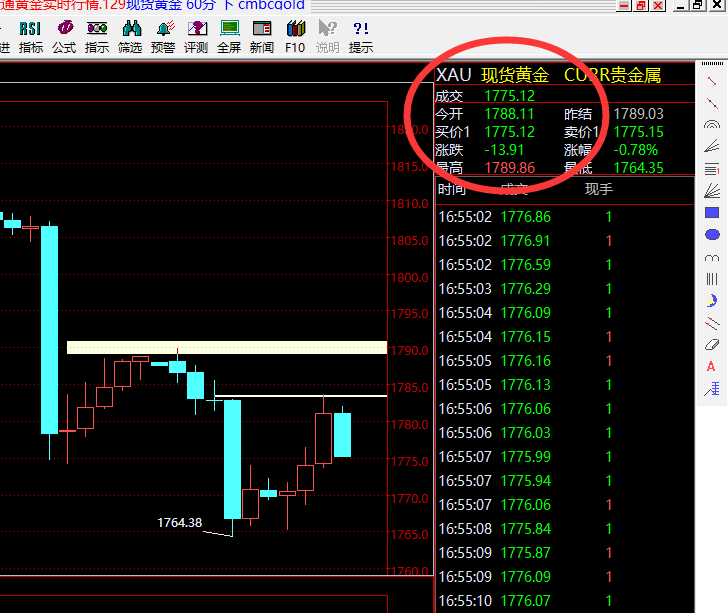Select the tick row priced 1776.15
This screenshot has height=613, width=728.
[x=565, y=337]
